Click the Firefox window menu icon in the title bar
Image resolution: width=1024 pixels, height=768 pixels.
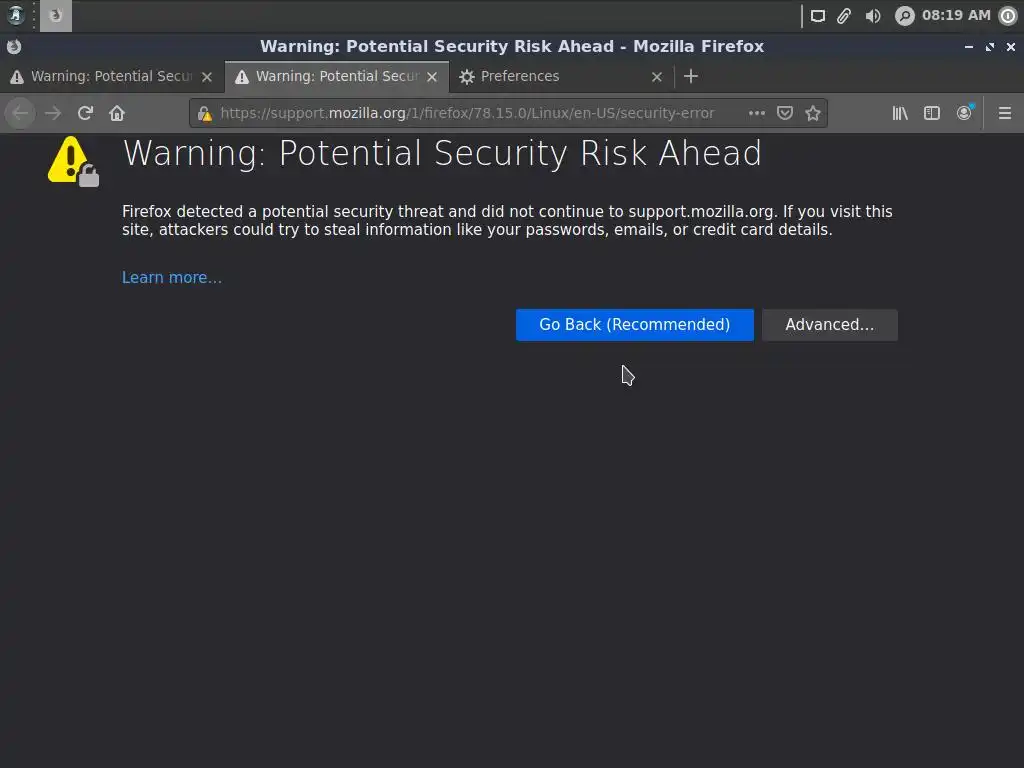(x=14, y=46)
